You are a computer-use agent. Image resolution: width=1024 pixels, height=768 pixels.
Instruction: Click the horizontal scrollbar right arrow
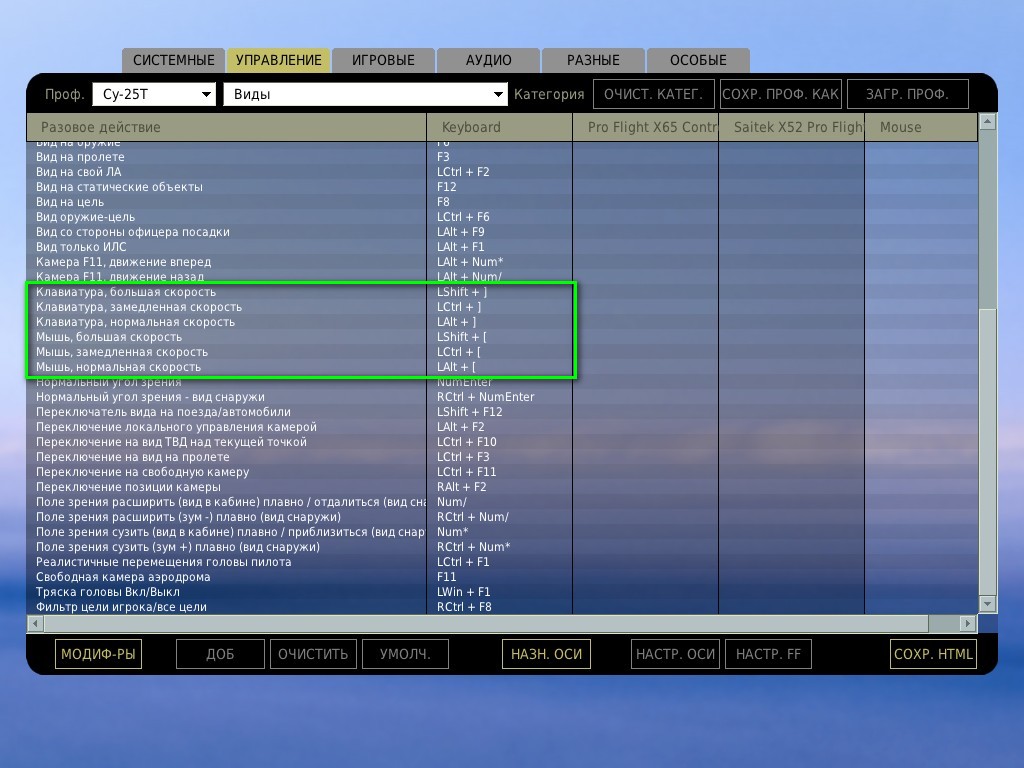coord(968,624)
